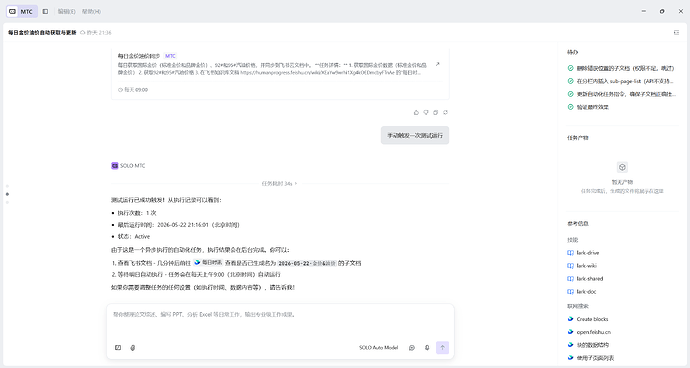Open the 帮助(H) menu
Viewport: 690px width, 368px height.
point(91,11)
